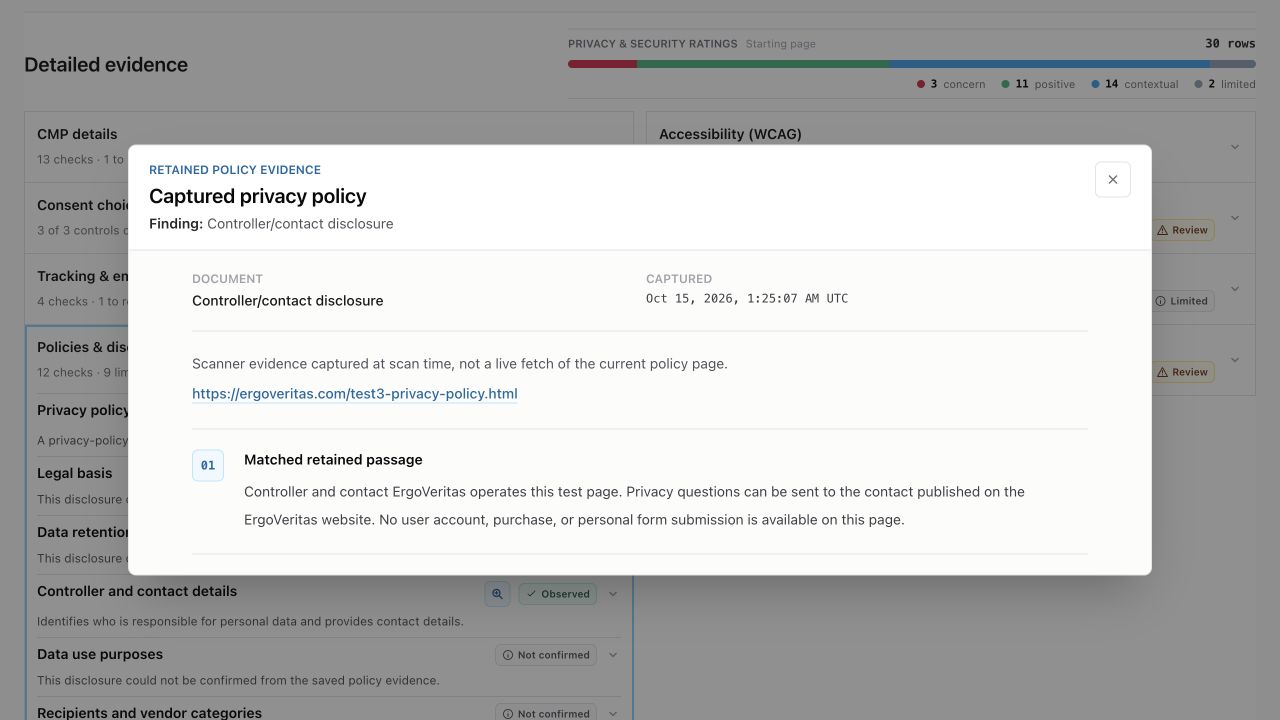Click the '30 rows' count text
Screen dimensions: 1280x720
1230,44
